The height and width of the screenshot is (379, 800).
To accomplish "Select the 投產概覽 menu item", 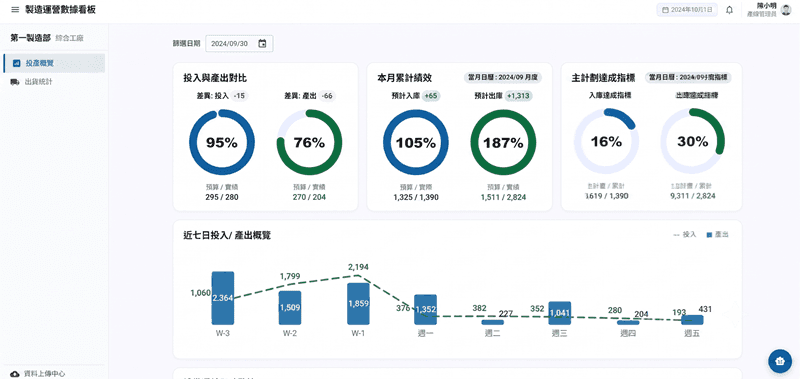I will tap(54, 63).
